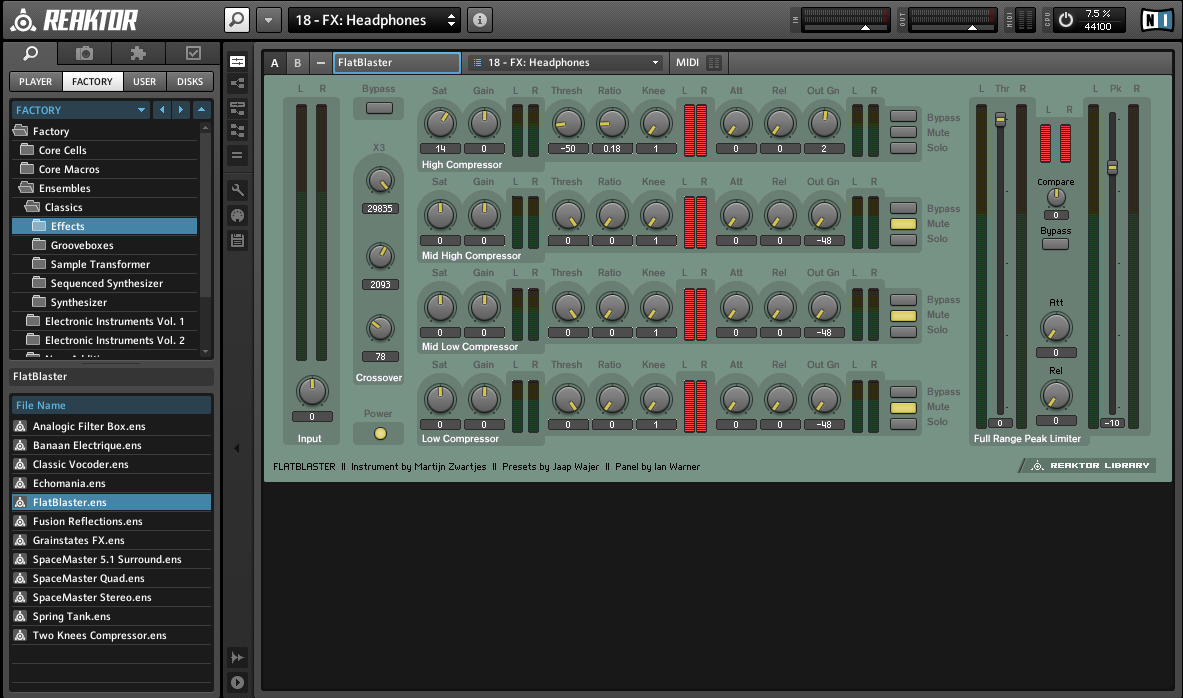Collapse the Classics folder
This screenshot has height=698, width=1183.
(x=32, y=206)
